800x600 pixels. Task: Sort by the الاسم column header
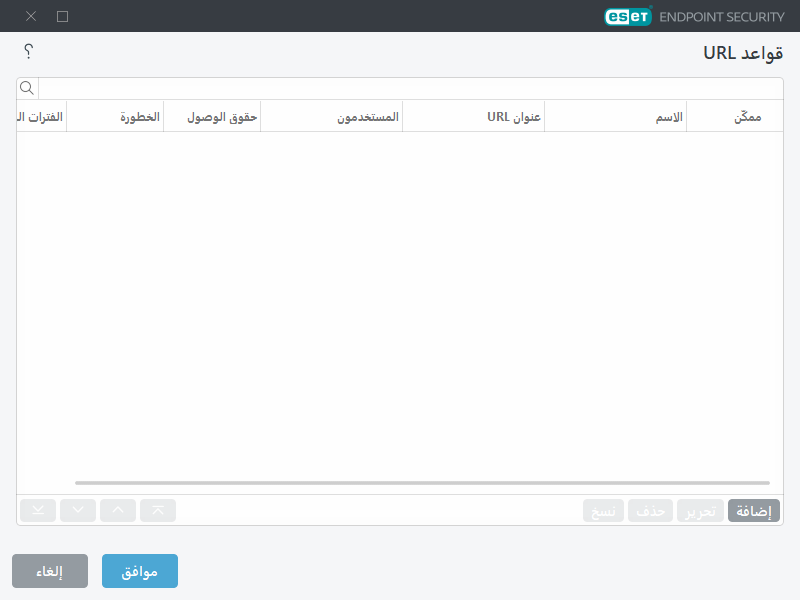pos(616,117)
